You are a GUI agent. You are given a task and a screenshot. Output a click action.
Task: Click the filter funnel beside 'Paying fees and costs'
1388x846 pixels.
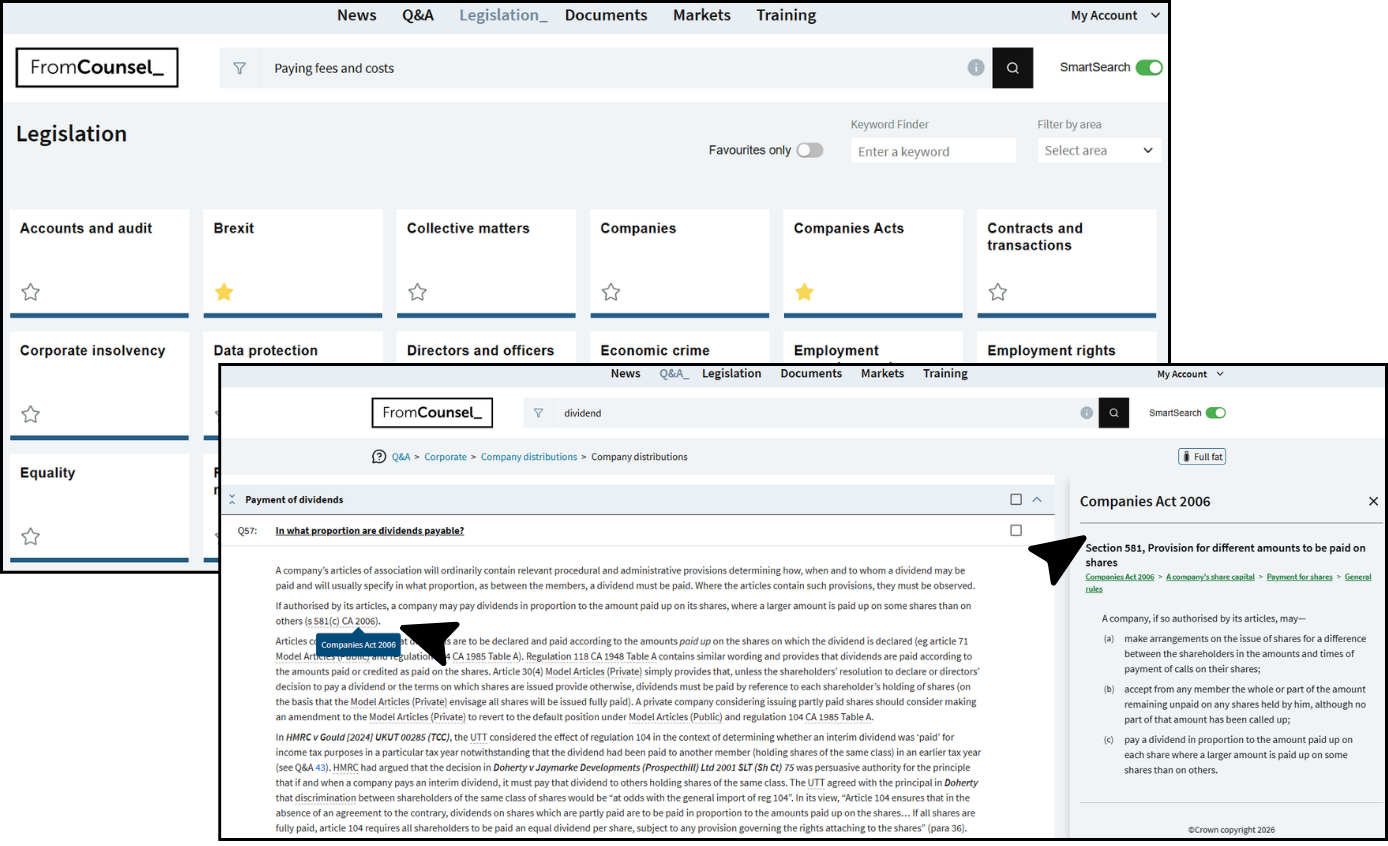[239, 68]
